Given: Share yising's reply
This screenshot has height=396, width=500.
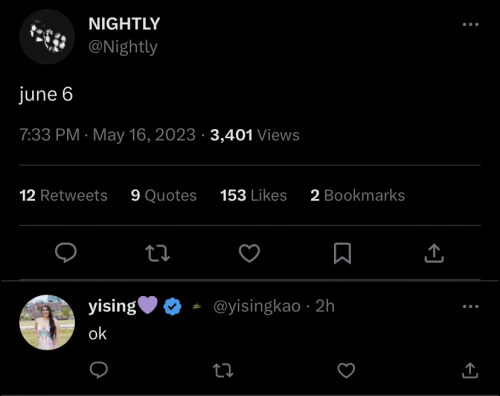Looking at the screenshot, I should click(470, 370).
